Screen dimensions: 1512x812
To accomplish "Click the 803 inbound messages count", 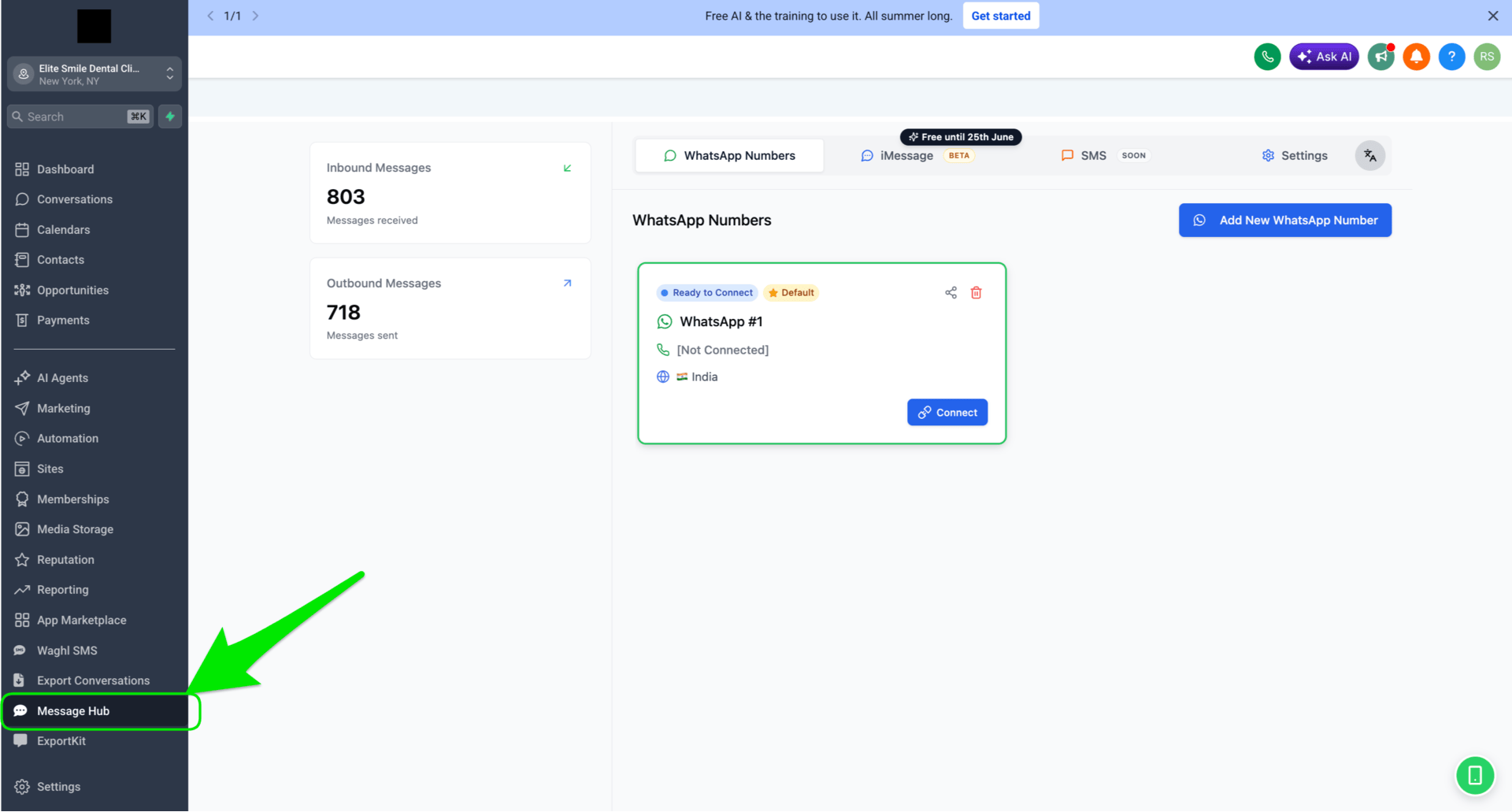I will [346, 197].
